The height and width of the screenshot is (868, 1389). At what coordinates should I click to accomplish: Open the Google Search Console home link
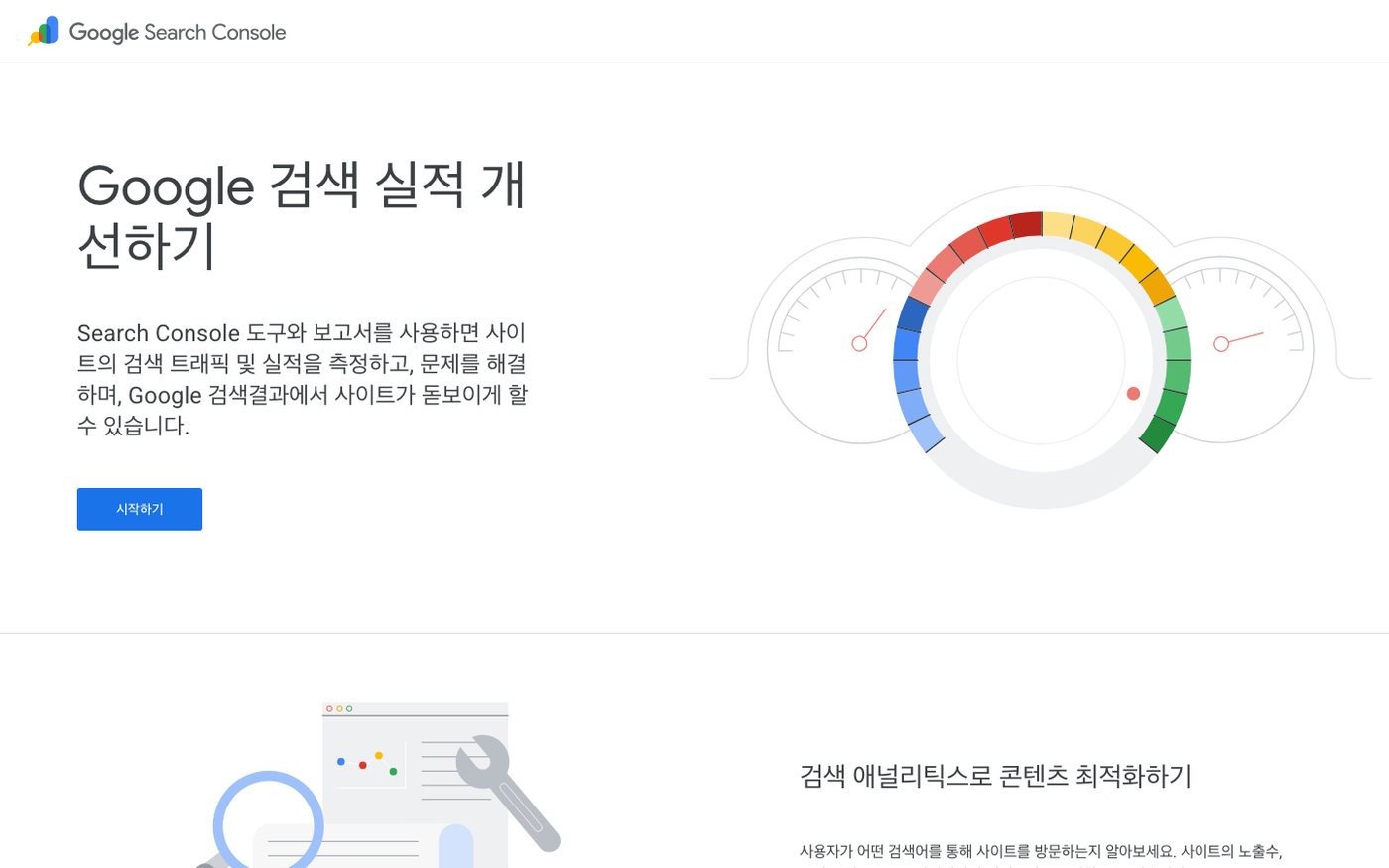[157, 31]
